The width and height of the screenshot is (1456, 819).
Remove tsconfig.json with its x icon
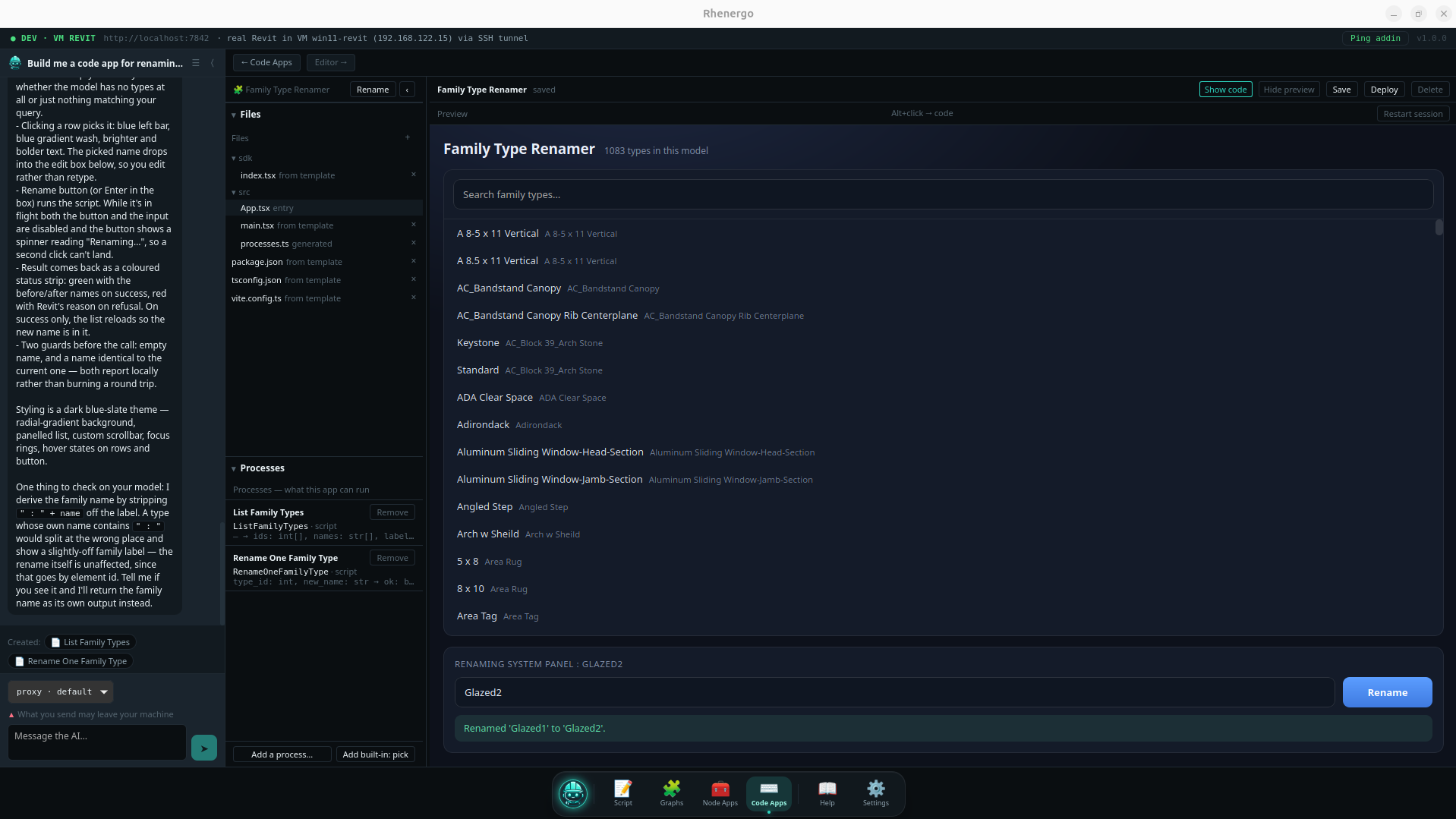[x=414, y=279]
